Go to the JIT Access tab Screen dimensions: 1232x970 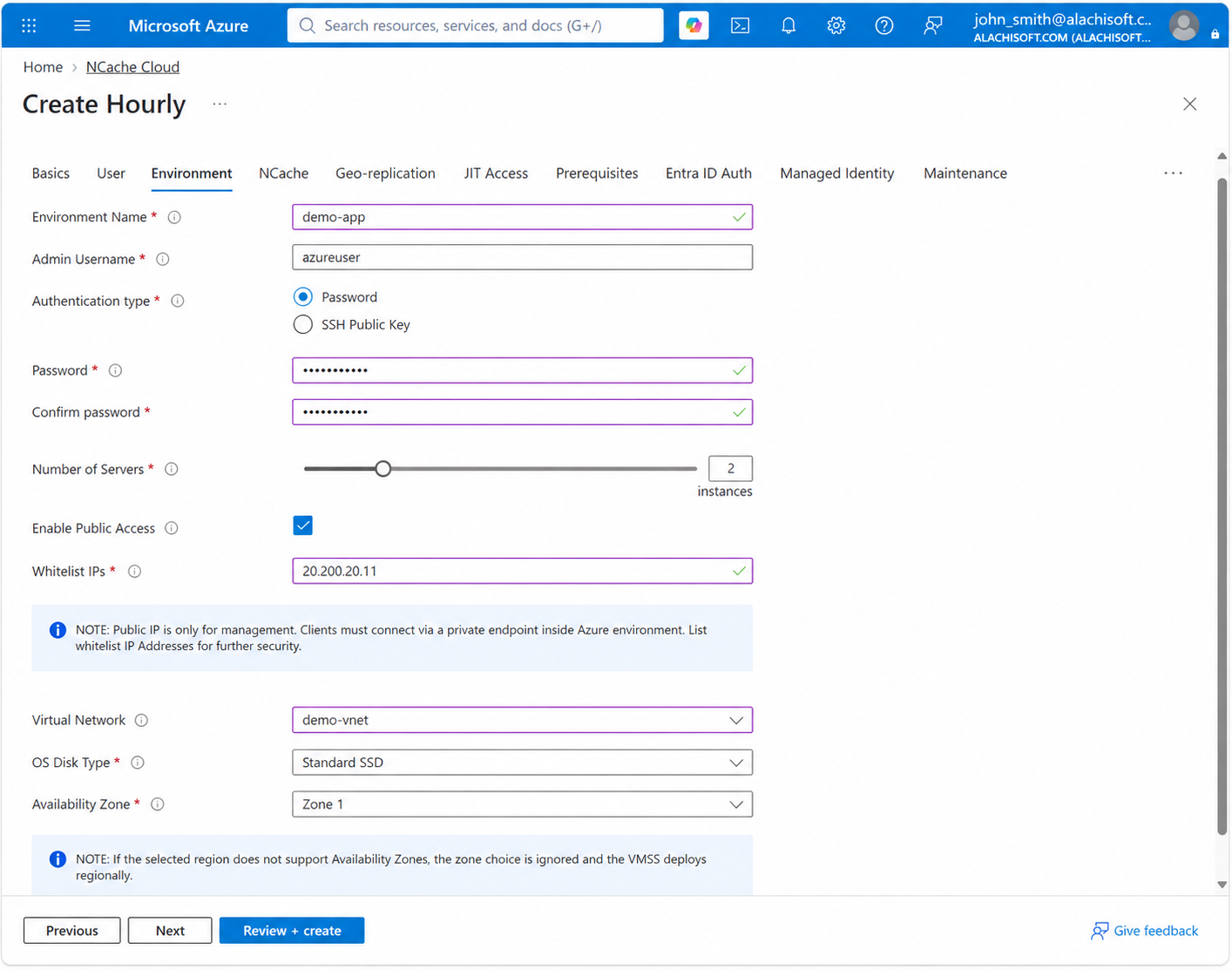496,173
